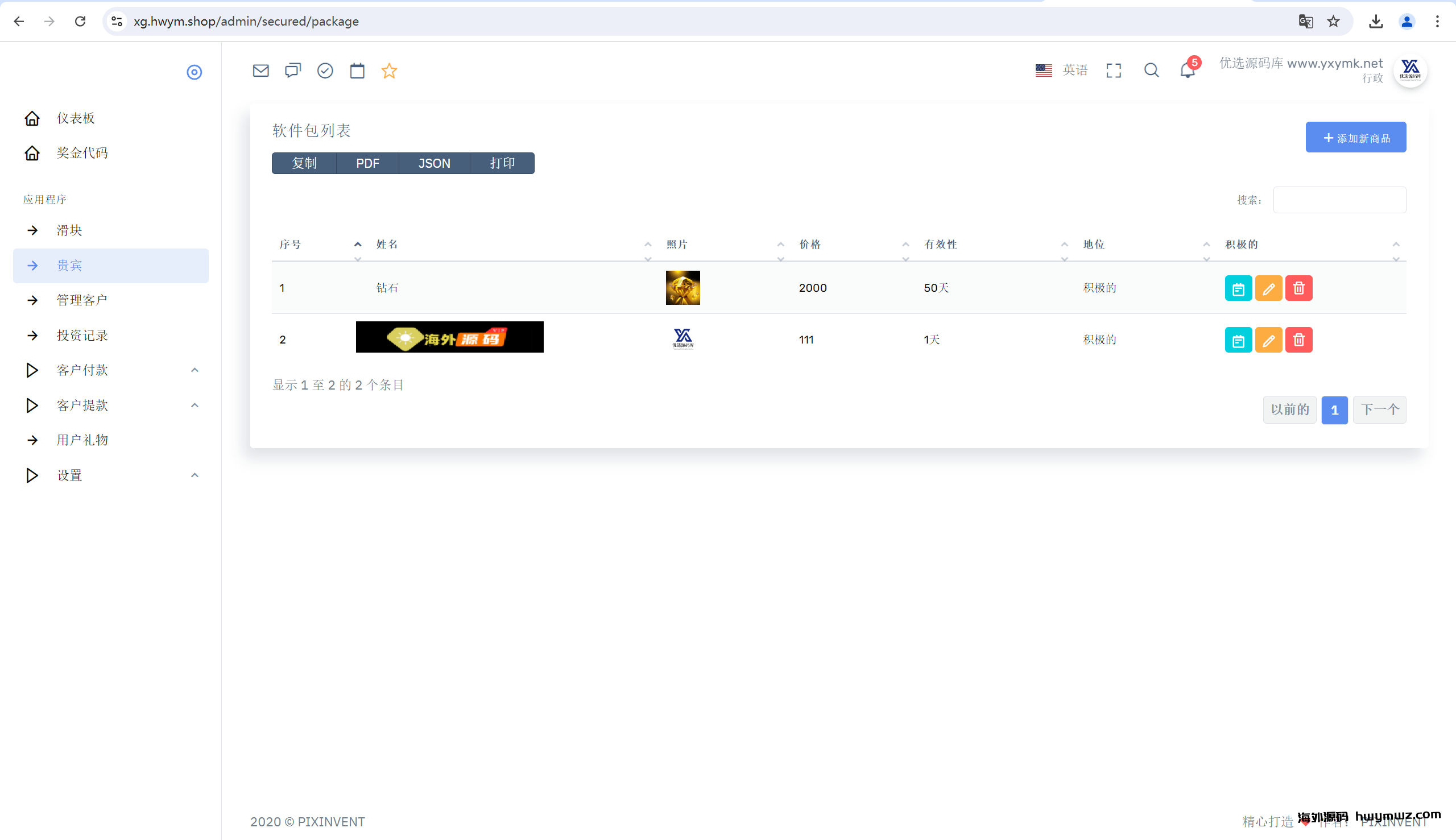Click orange edit pencil in row 2

(x=1268, y=340)
